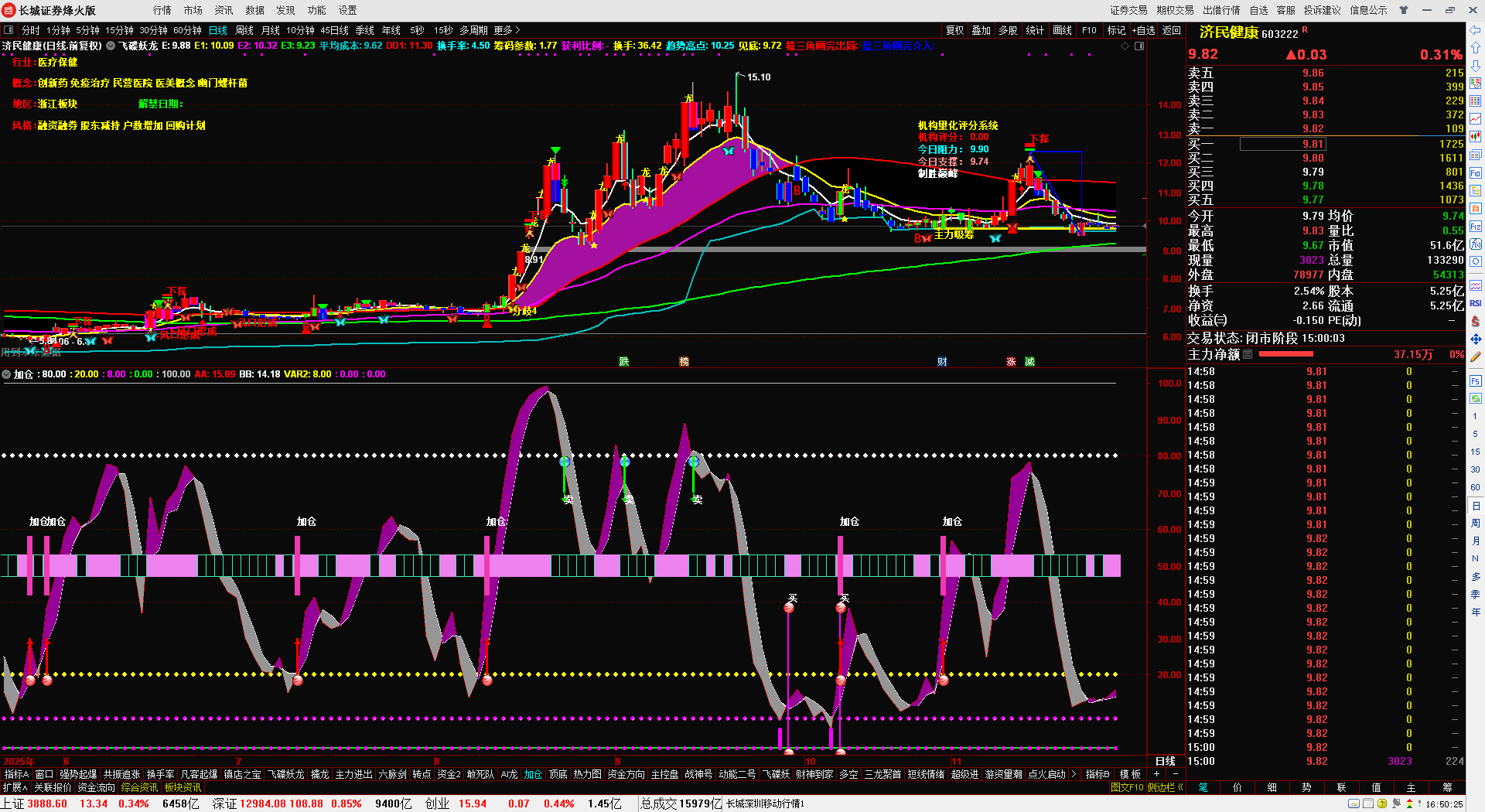This screenshot has height=812, width=1485.
Task: Click the wavy line indicator sidebar icon
Action: tap(1476, 285)
